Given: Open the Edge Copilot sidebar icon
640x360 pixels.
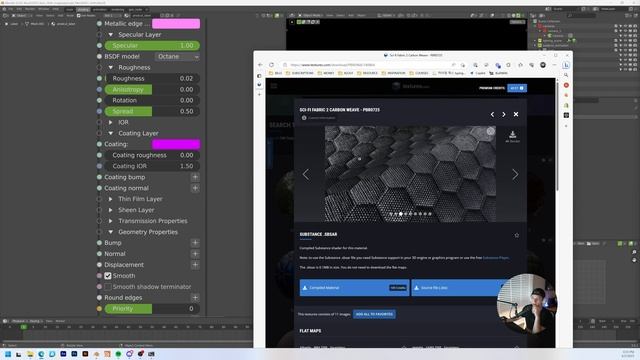Looking at the screenshot, I should pos(566,65).
